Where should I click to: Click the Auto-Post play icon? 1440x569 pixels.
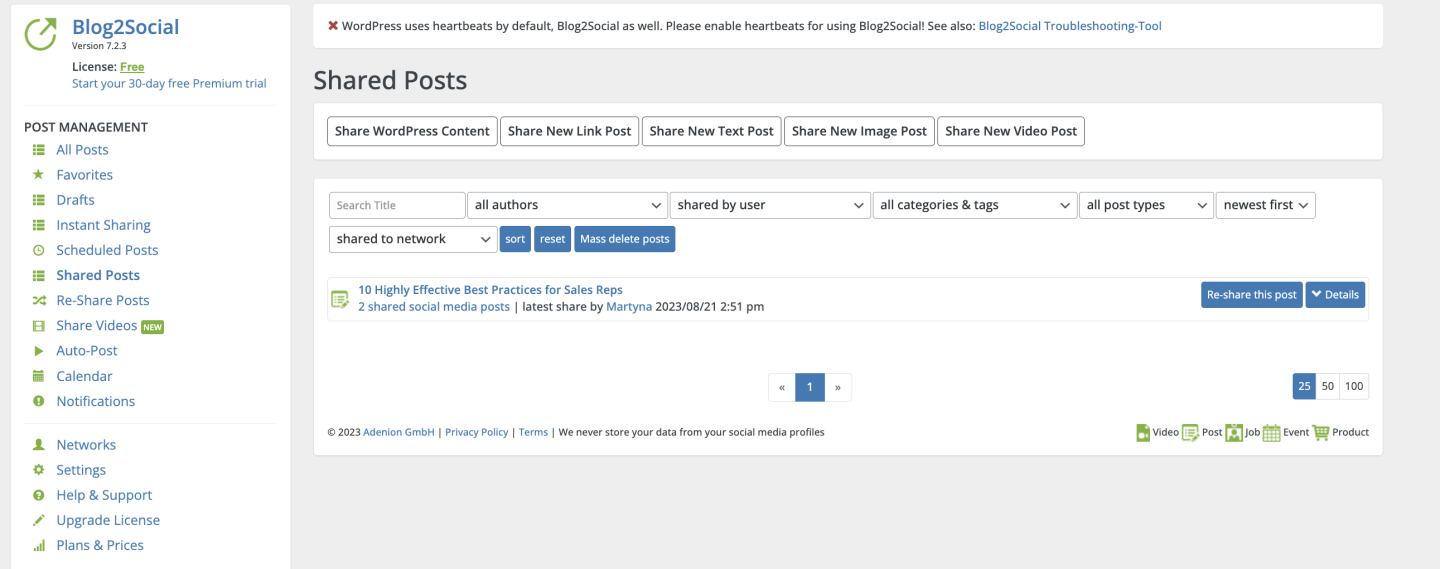click(x=39, y=351)
